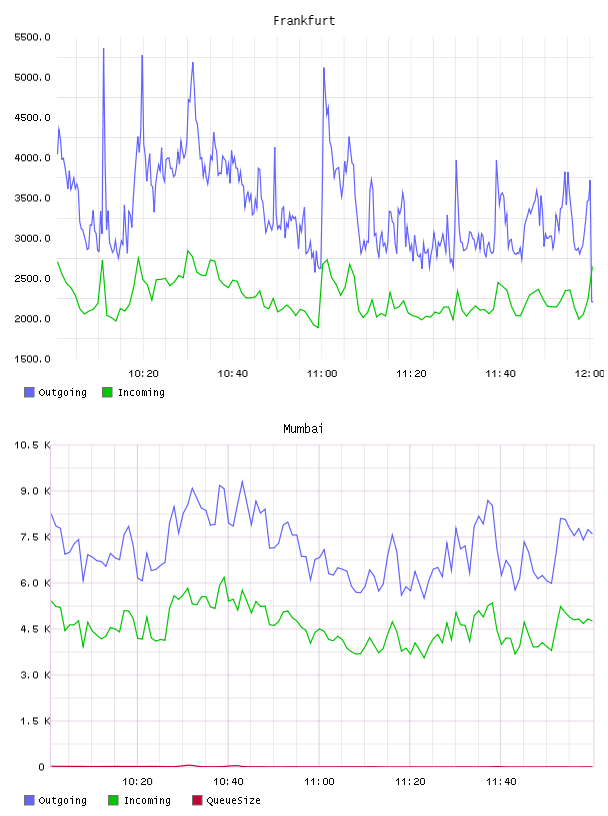Click the Mumbai Incoming peak near 6.0 K before 10:40
This screenshot has width=608, height=816.
tap(224, 578)
